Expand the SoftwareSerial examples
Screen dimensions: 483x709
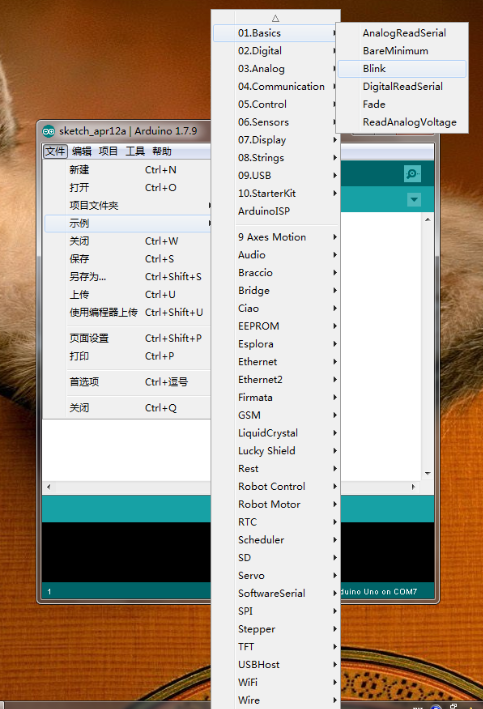tap(275, 593)
